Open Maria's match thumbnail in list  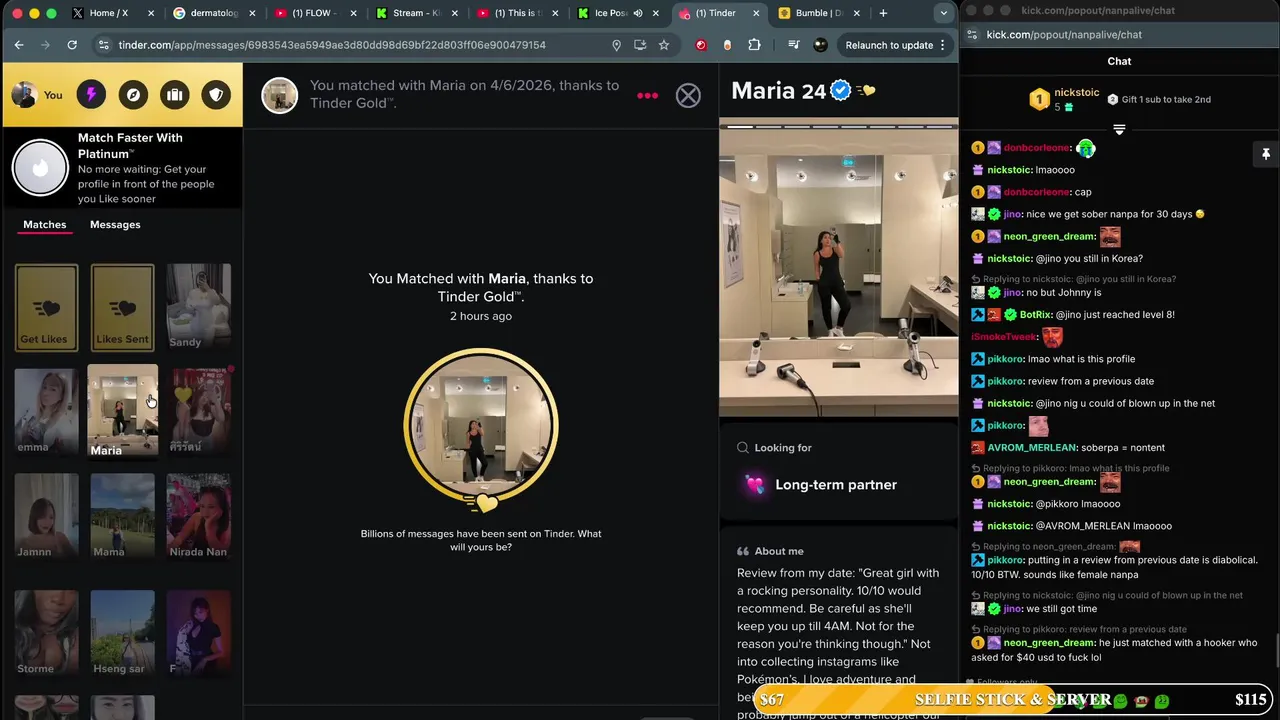(122, 411)
